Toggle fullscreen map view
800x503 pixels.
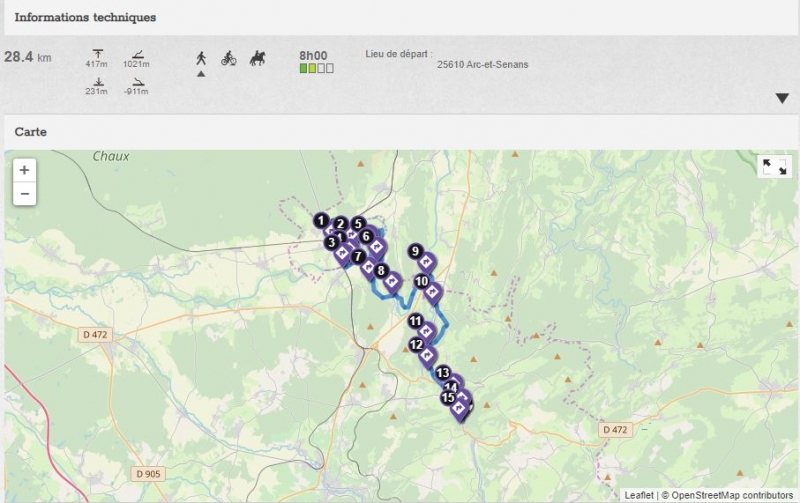coord(774,167)
